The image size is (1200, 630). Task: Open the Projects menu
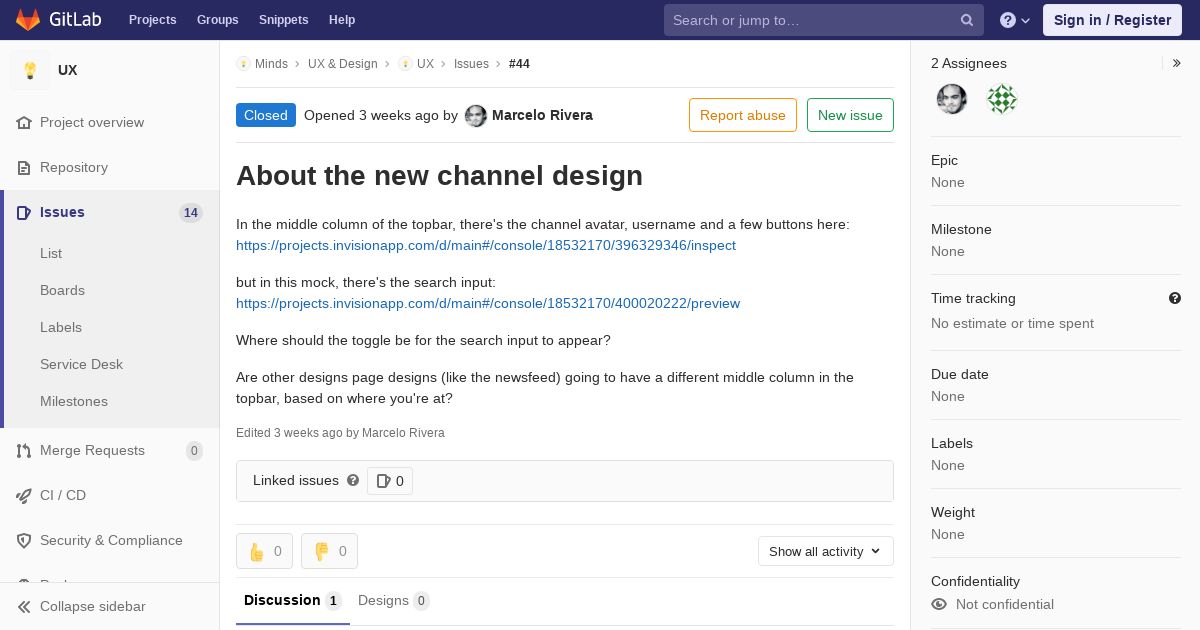point(153,20)
